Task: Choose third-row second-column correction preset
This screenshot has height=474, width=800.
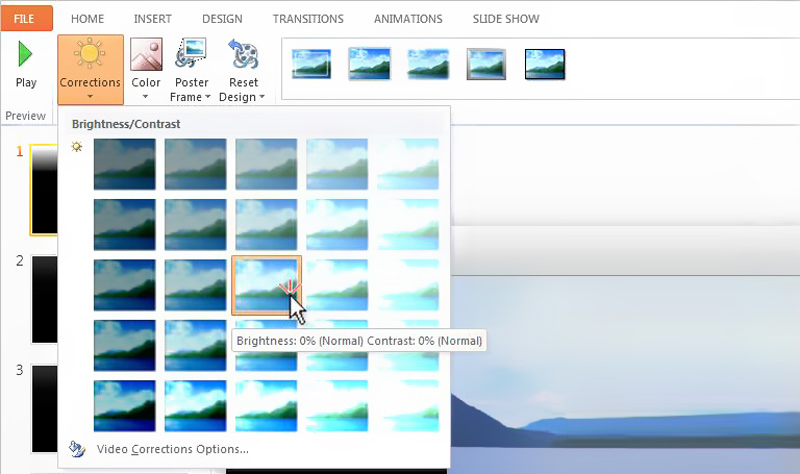Action: 195,285
